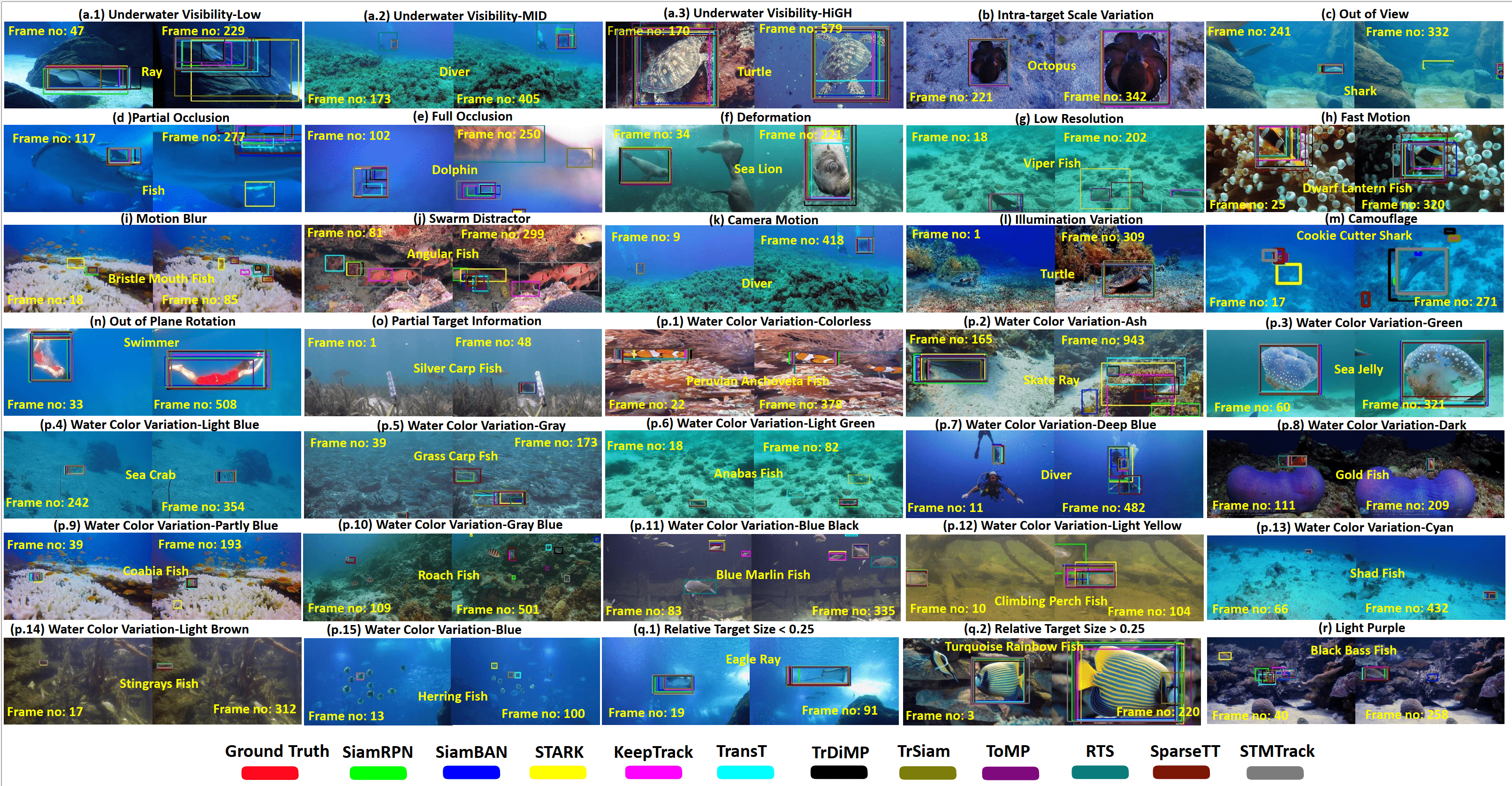
Task: Click the gray STMTrack legend swatch
Action: (x=1274, y=772)
